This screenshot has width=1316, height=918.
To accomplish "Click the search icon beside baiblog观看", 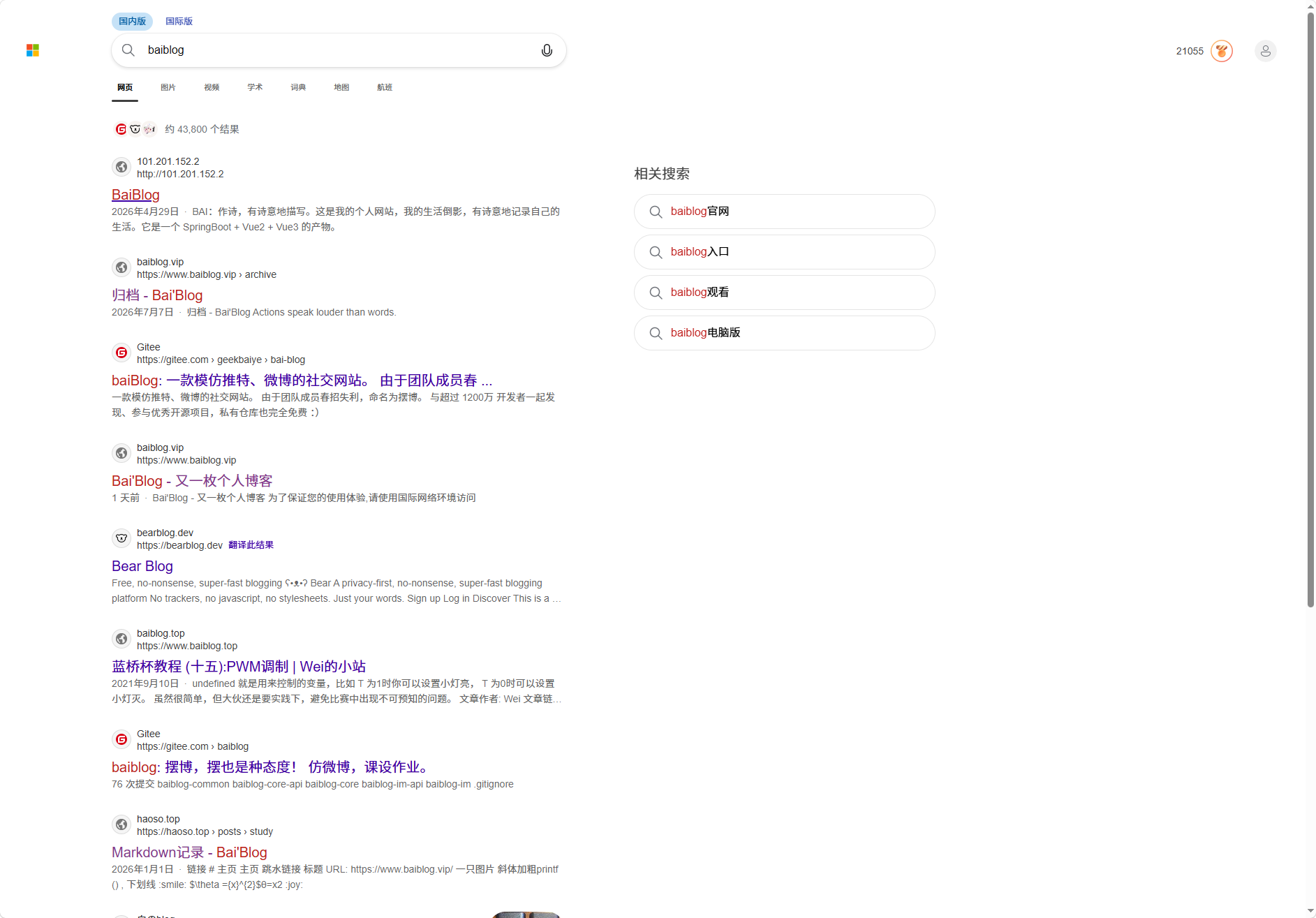I will tap(656, 293).
